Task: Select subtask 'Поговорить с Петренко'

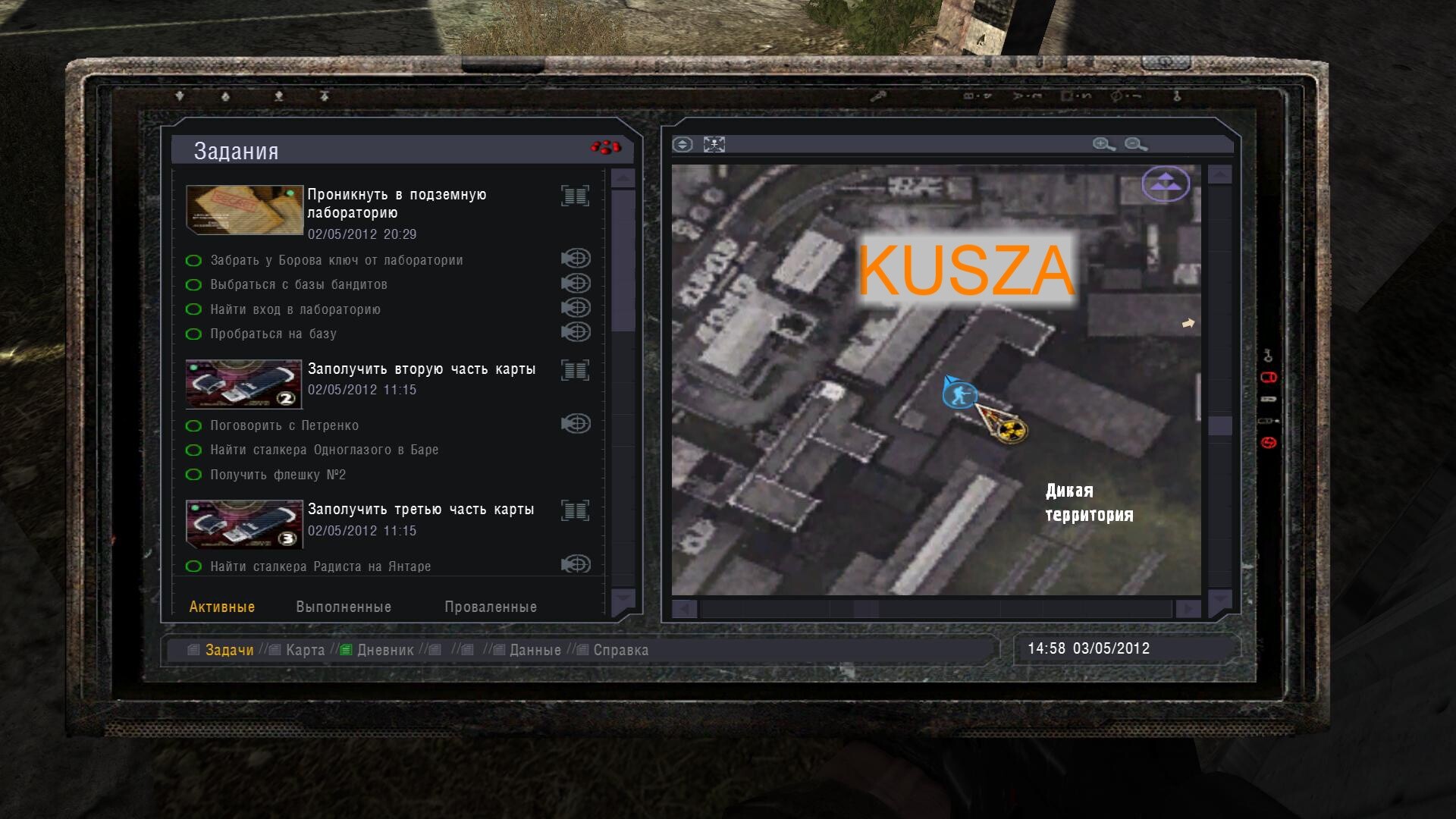Action: (x=284, y=425)
